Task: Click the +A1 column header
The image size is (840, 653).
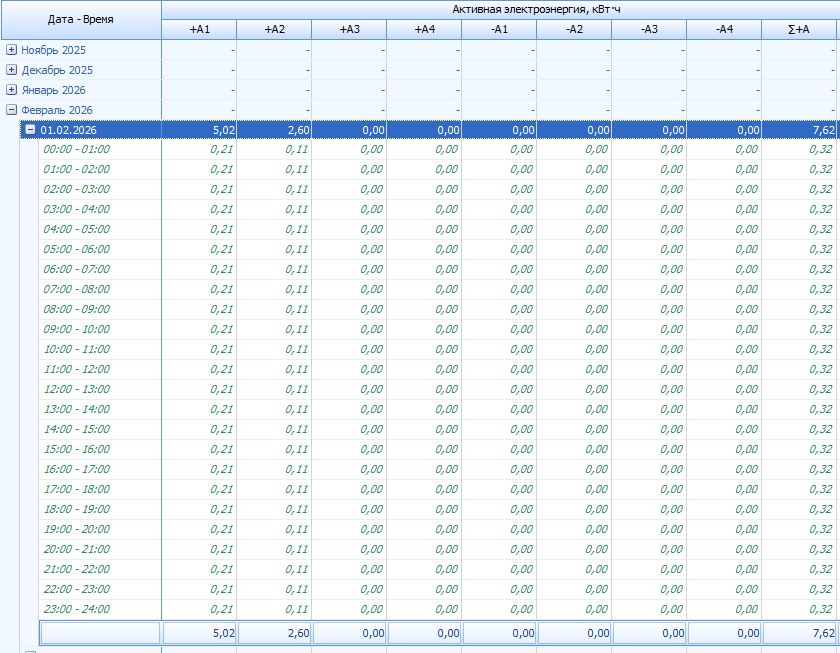Action: (199, 29)
